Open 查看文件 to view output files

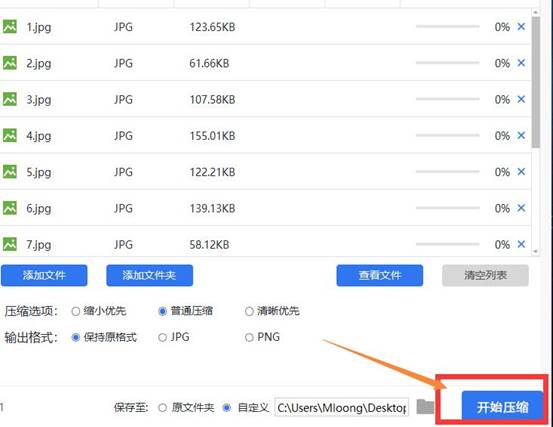point(379,275)
